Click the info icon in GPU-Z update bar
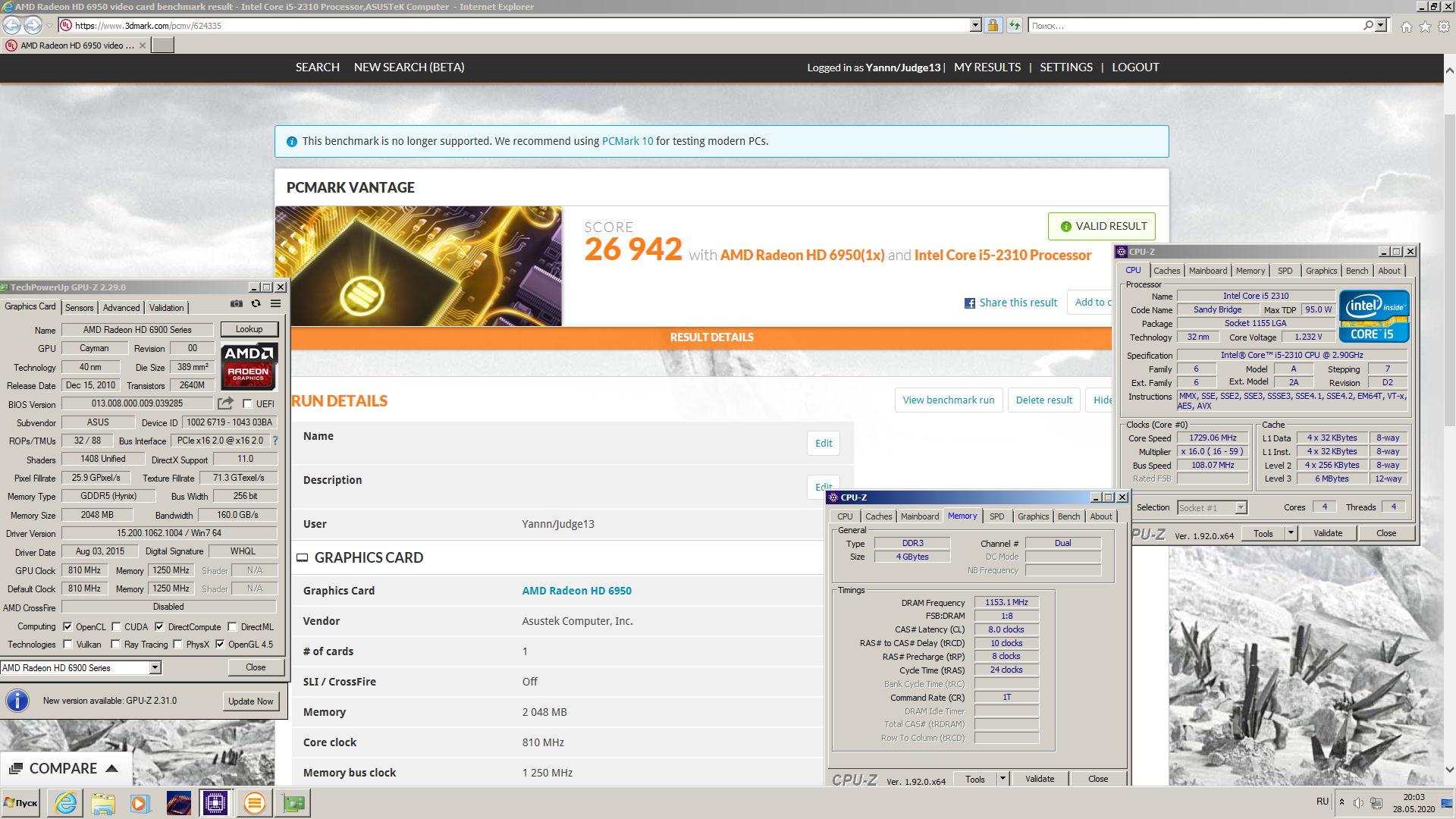 17,700
